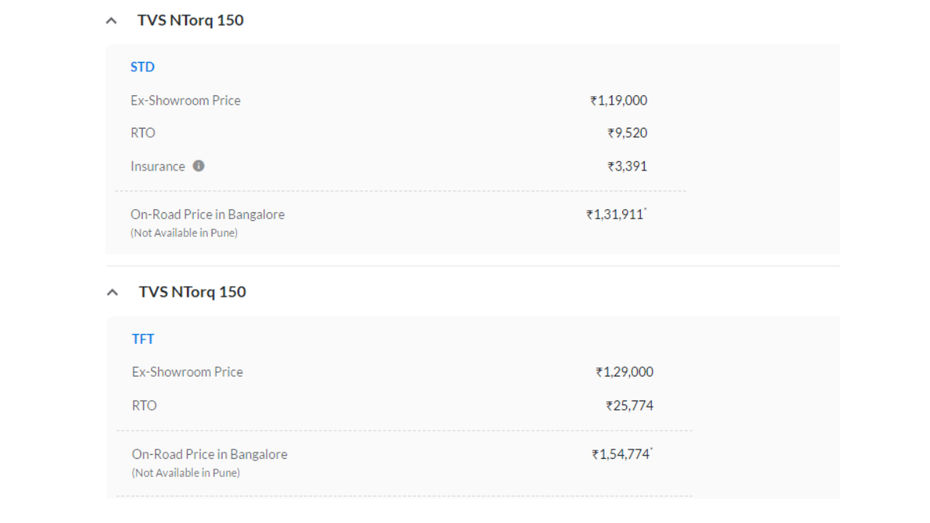Click Ex-Showroom Price label in TFT section

click(x=187, y=372)
